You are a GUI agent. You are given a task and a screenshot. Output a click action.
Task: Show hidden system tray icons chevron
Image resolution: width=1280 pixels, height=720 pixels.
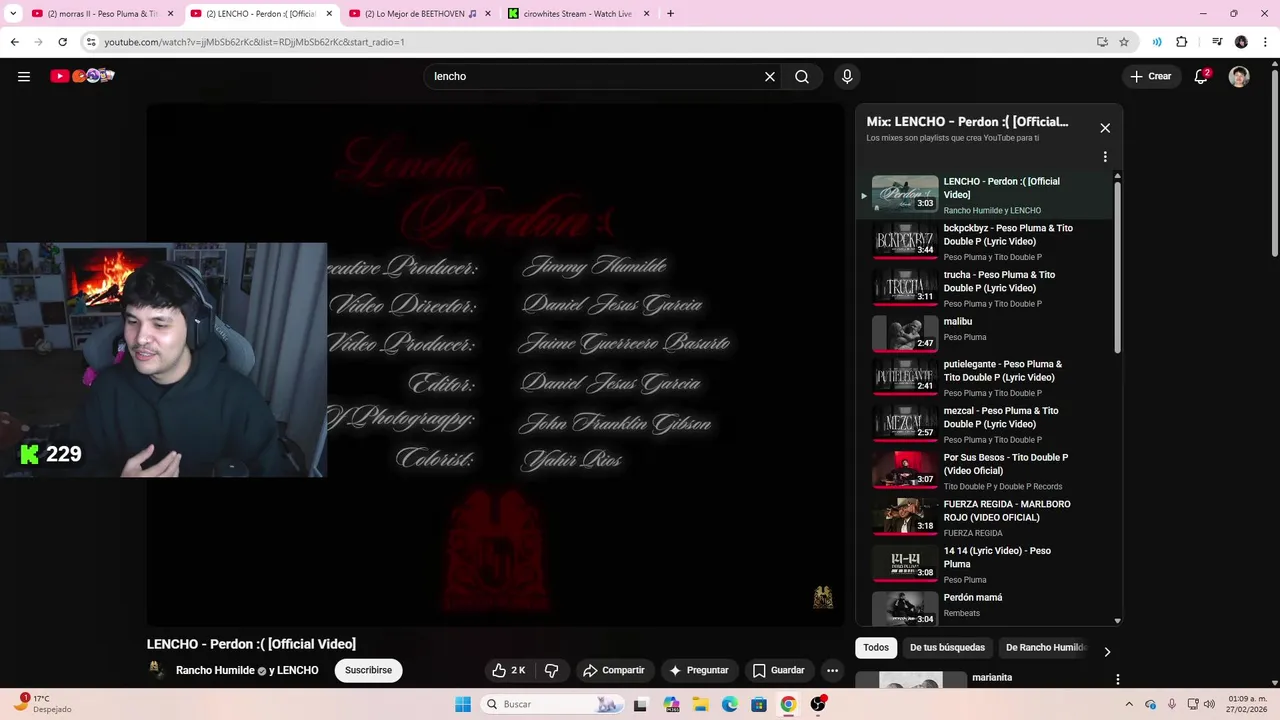tap(1129, 704)
